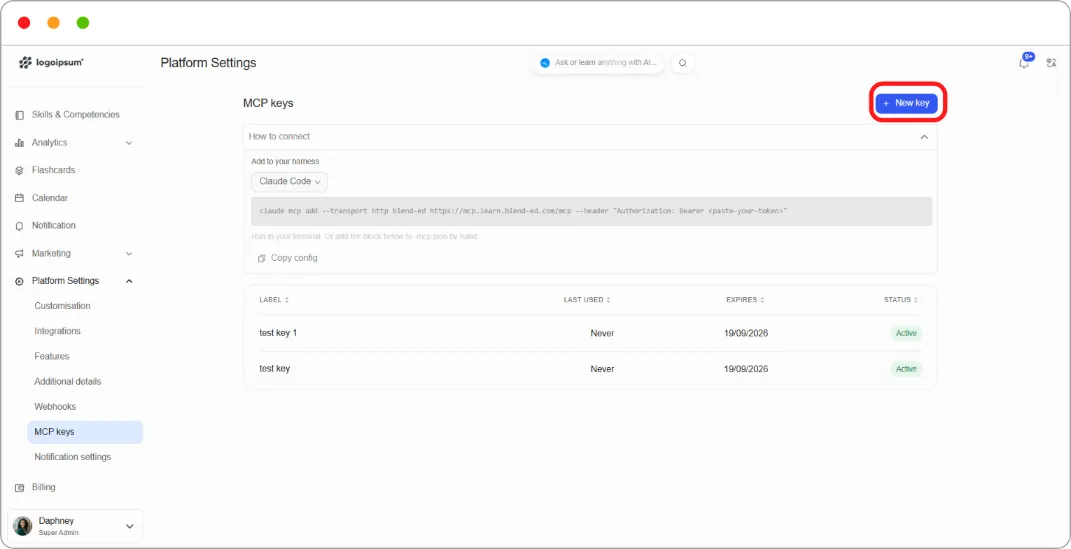Click the search magnifier icon button
Image resolution: width=1071 pixels, height=549 pixels.
tap(682, 63)
